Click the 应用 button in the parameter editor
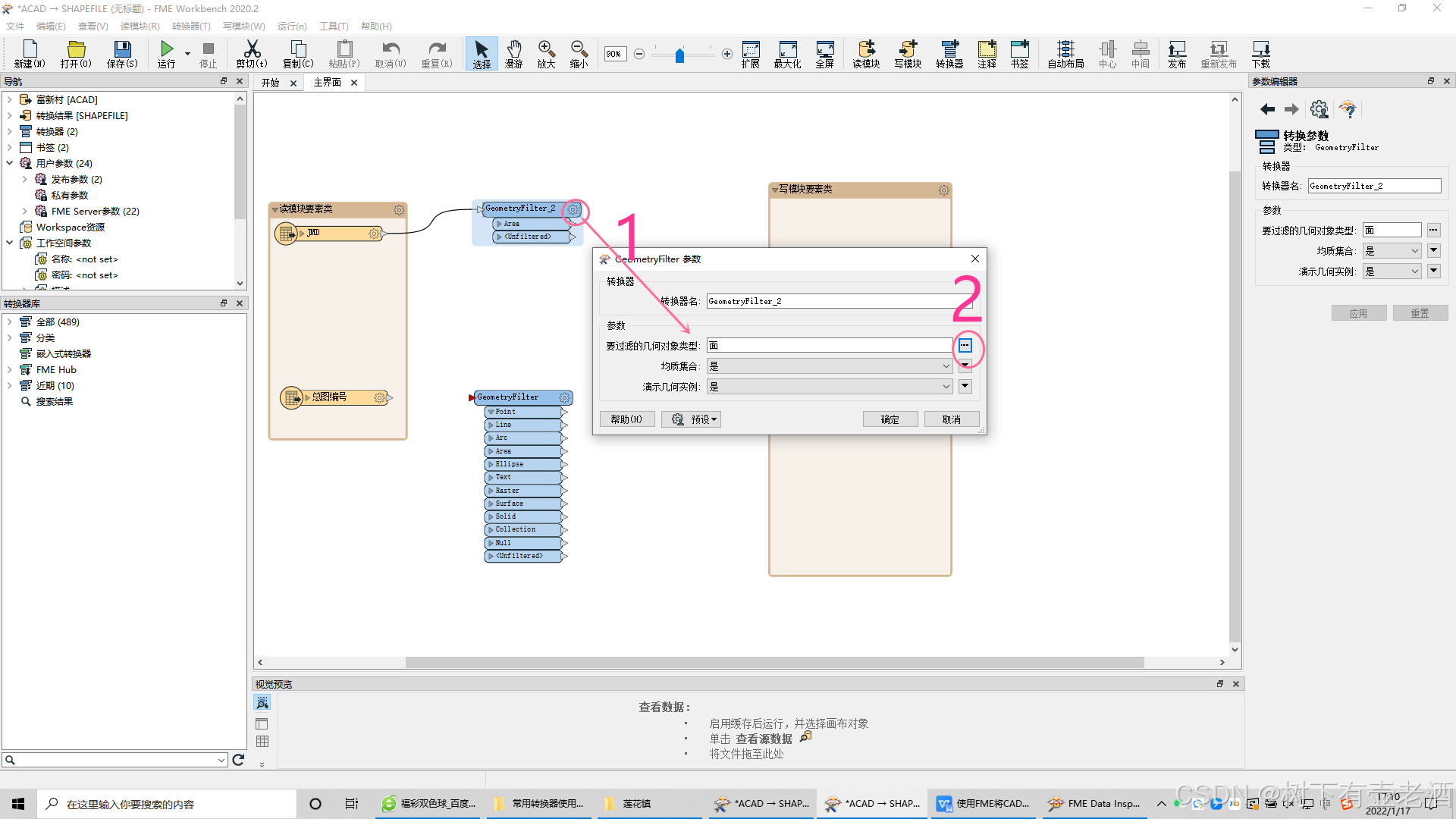The height and width of the screenshot is (819, 1456). 1358,312
